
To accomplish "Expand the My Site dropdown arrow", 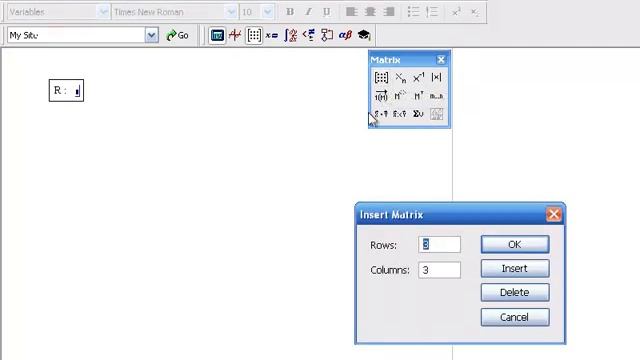I will tap(151, 36).
